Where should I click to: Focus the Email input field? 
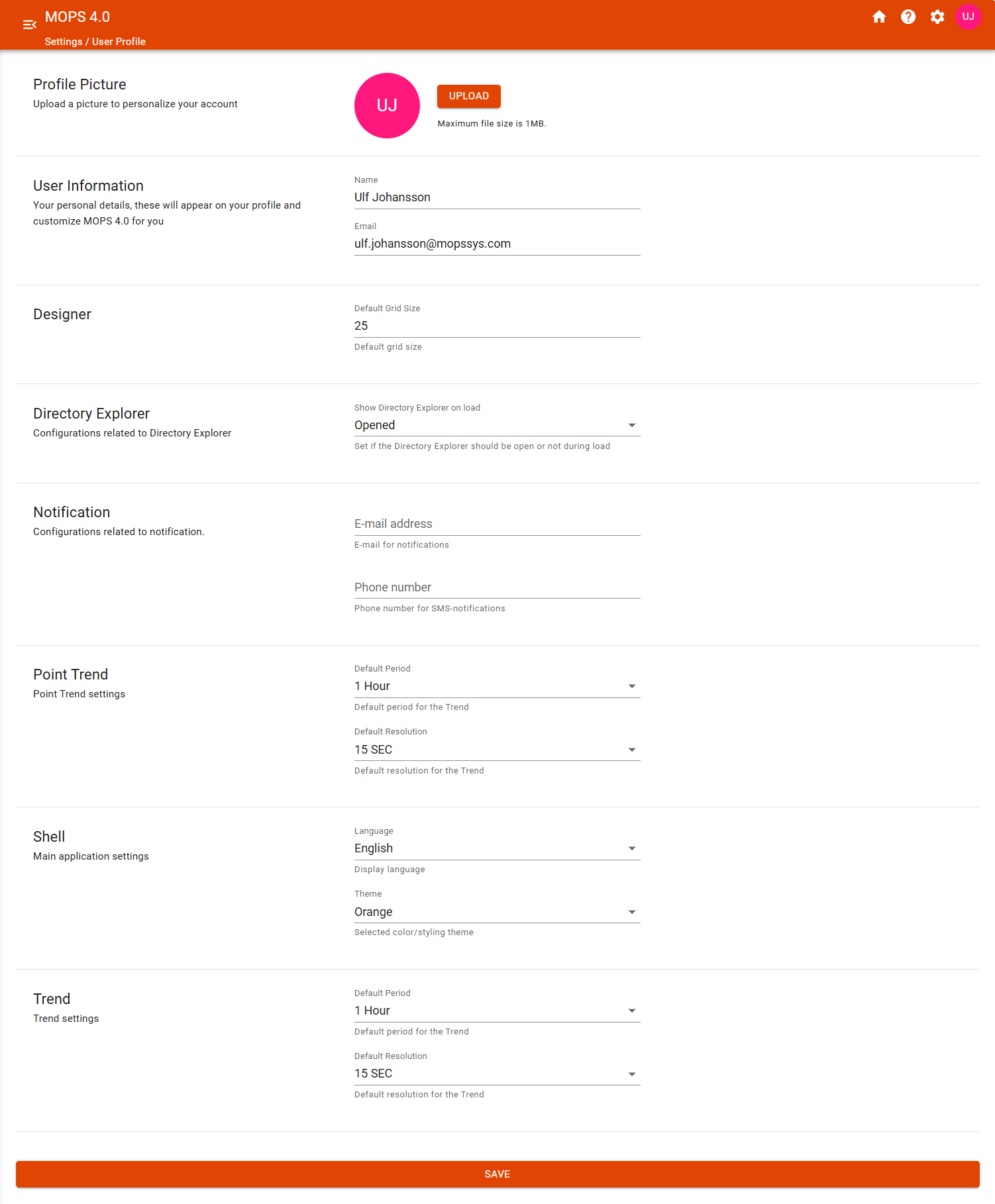click(497, 244)
